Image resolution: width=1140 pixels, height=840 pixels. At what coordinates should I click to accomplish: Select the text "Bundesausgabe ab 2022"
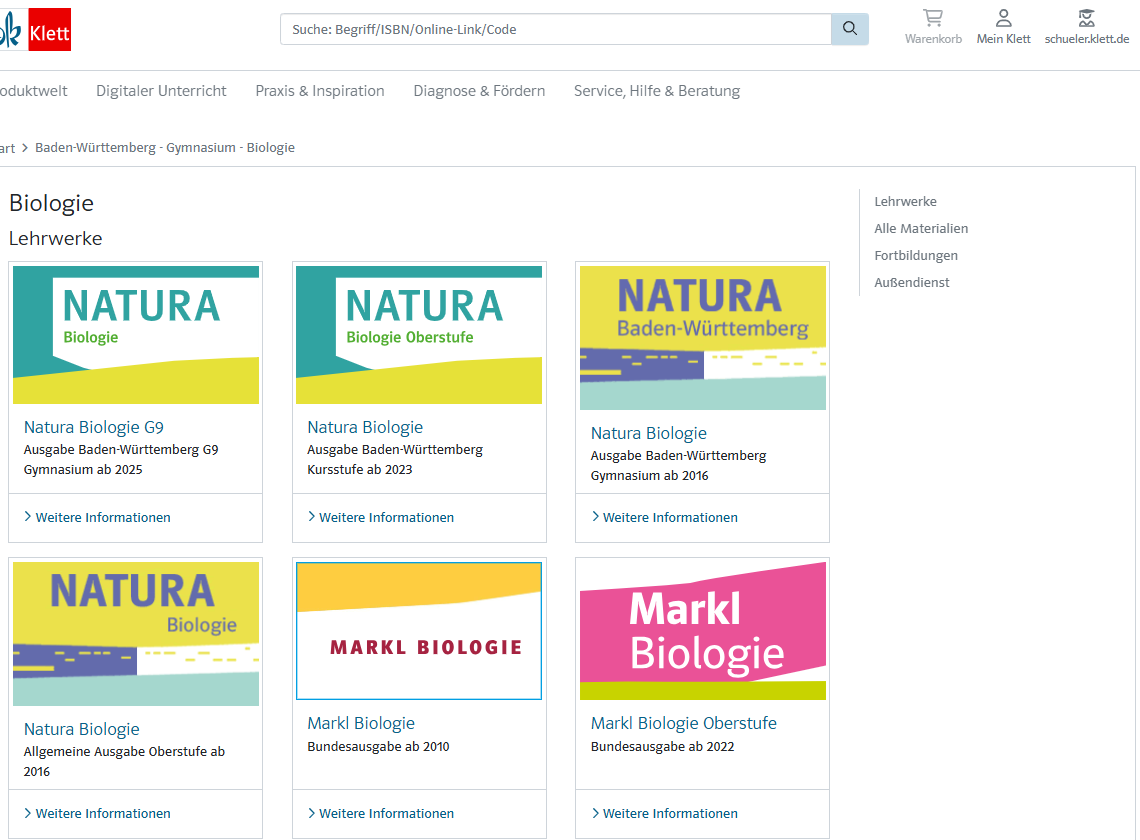(662, 746)
